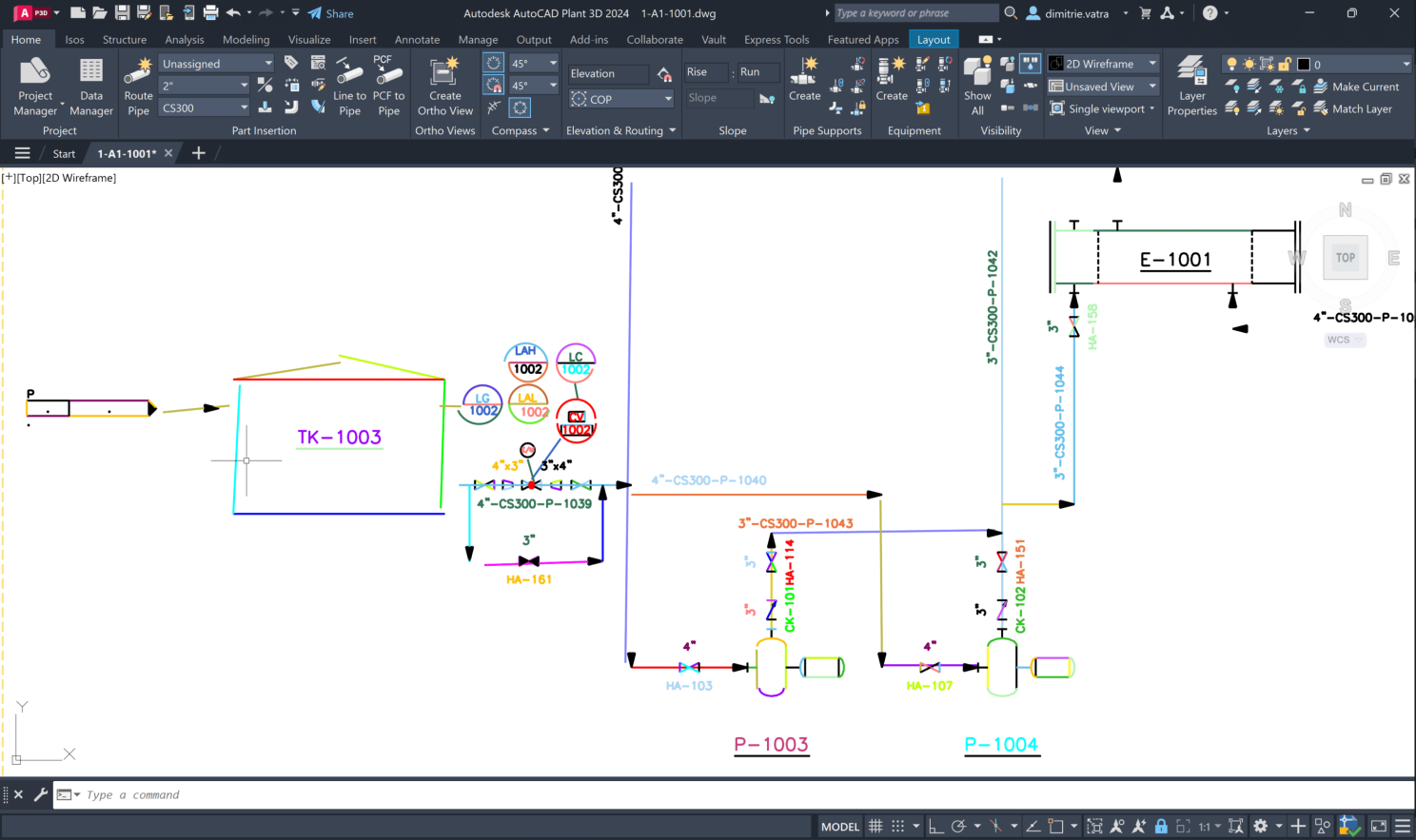The image size is (1416, 840).
Task: Click the Make Current layer button
Action: click(x=1356, y=87)
